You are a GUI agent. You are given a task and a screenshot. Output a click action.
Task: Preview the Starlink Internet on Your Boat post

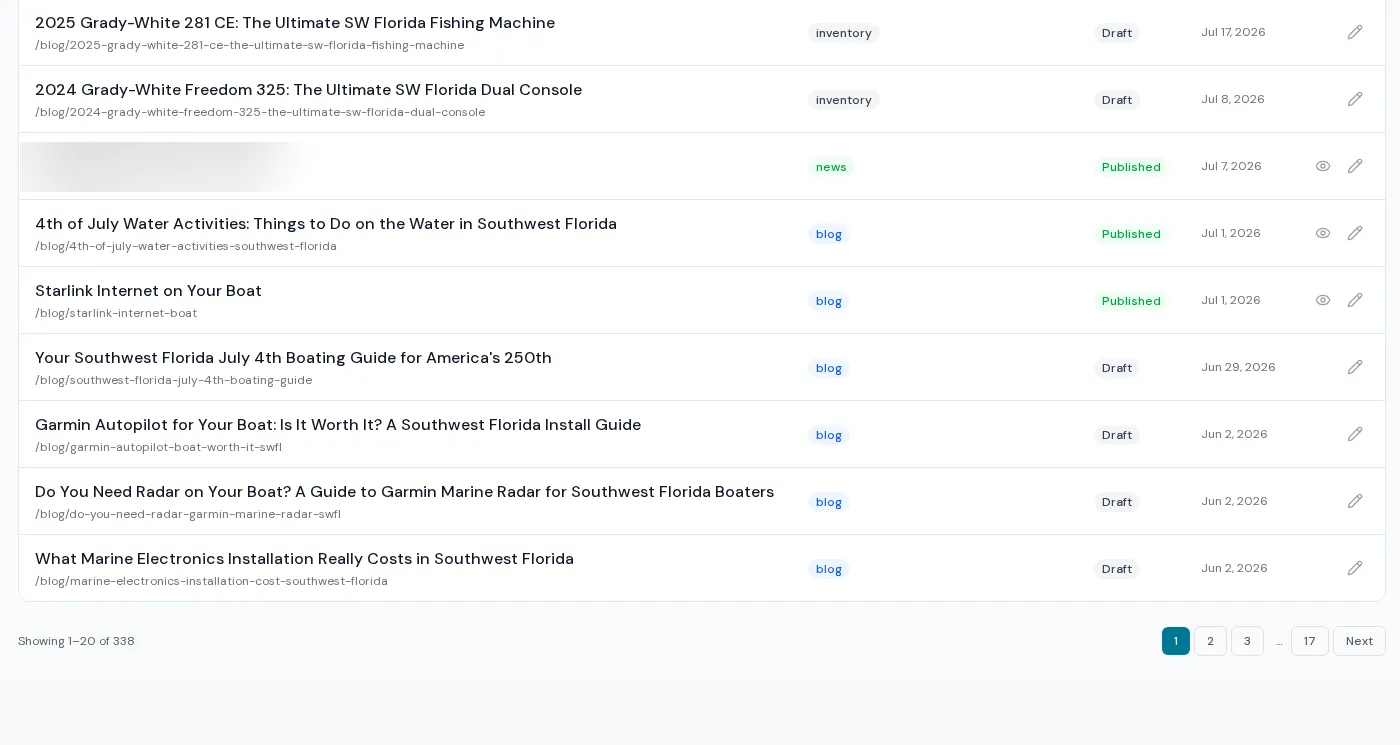point(1323,300)
